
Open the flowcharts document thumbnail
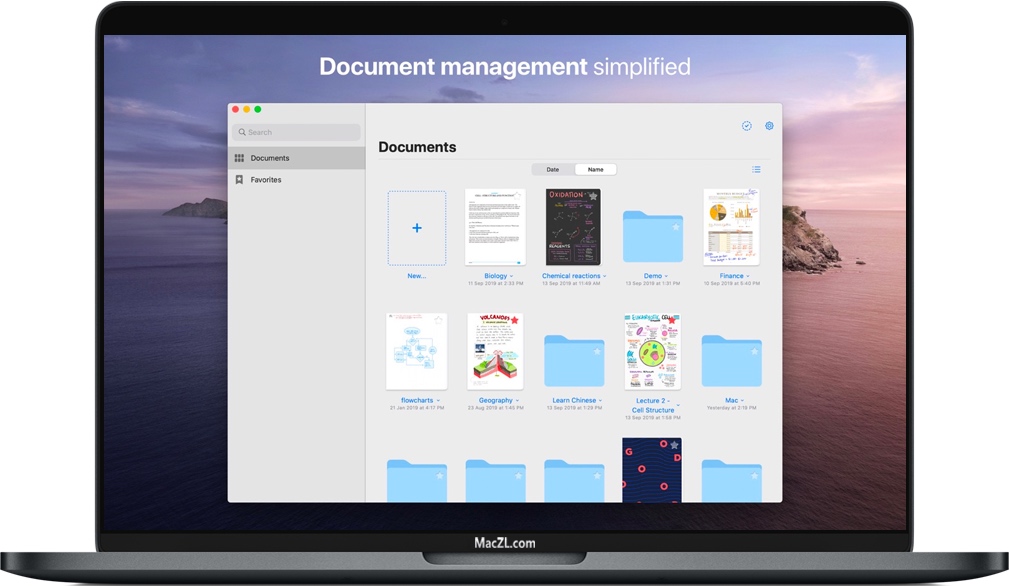417,351
